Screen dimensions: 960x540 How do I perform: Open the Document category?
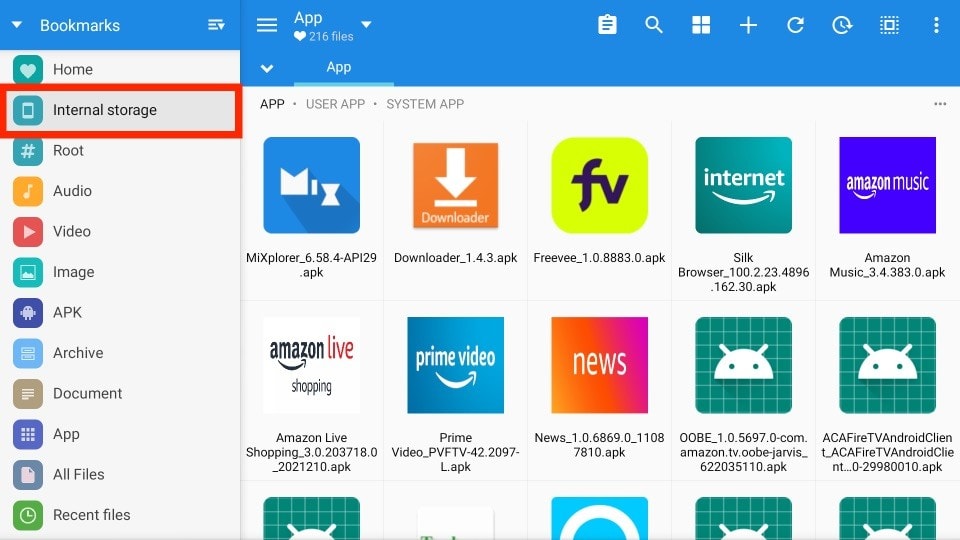click(x=120, y=393)
